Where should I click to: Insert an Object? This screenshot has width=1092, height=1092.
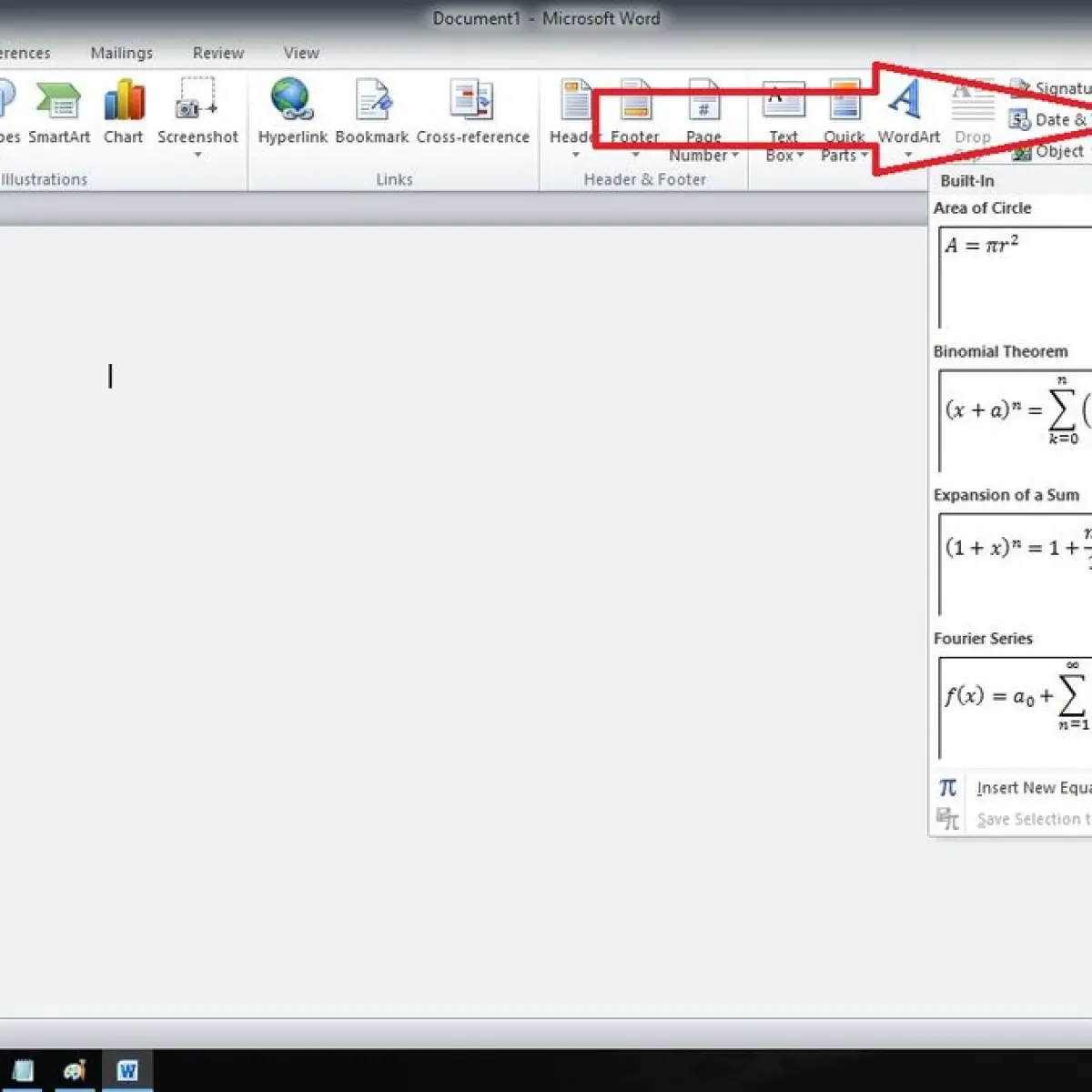point(1048,151)
